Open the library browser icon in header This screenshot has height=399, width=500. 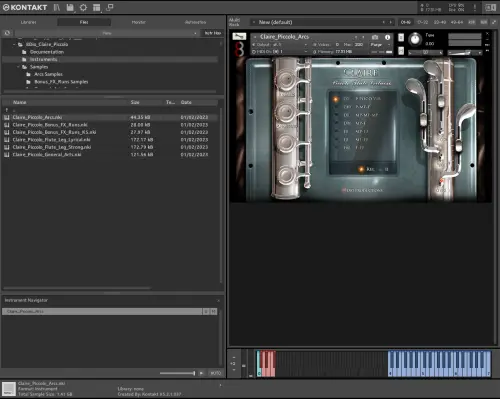[57, 7]
